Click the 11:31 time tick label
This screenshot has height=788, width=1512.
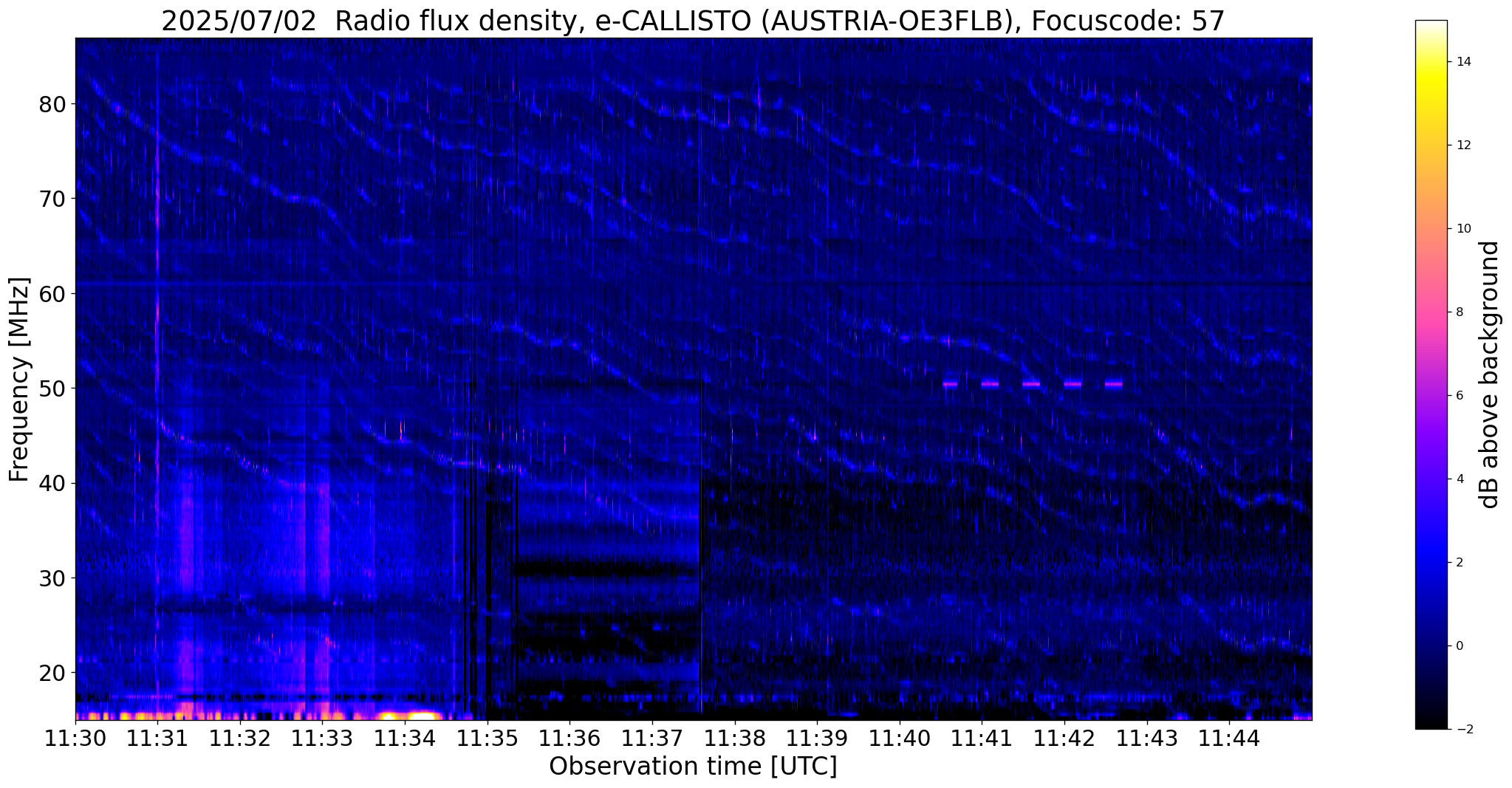157,738
